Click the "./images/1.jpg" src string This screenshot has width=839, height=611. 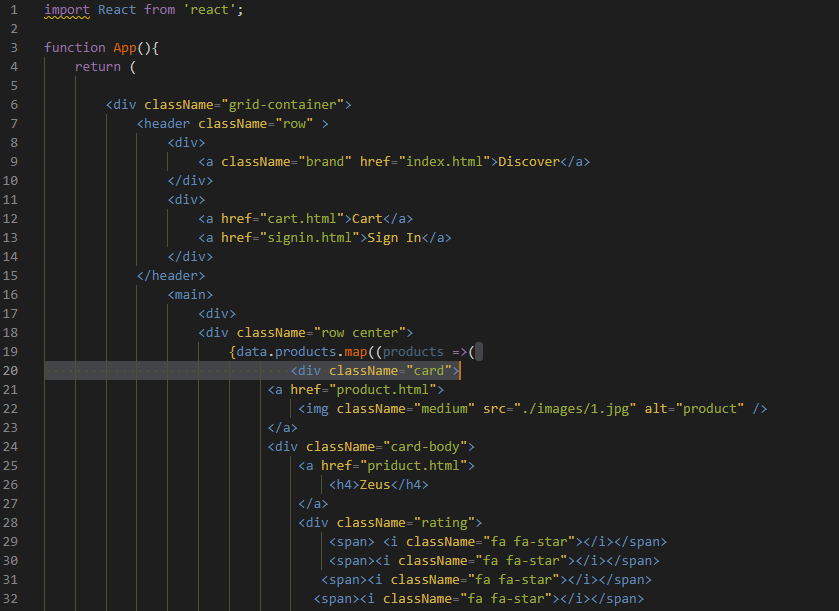(575, 409)
